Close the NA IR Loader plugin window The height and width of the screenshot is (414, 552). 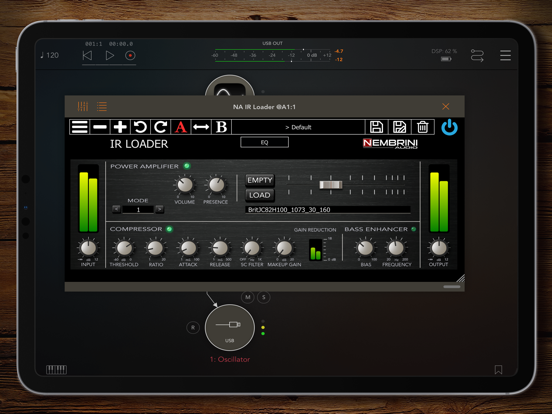(x=446, y=106)
